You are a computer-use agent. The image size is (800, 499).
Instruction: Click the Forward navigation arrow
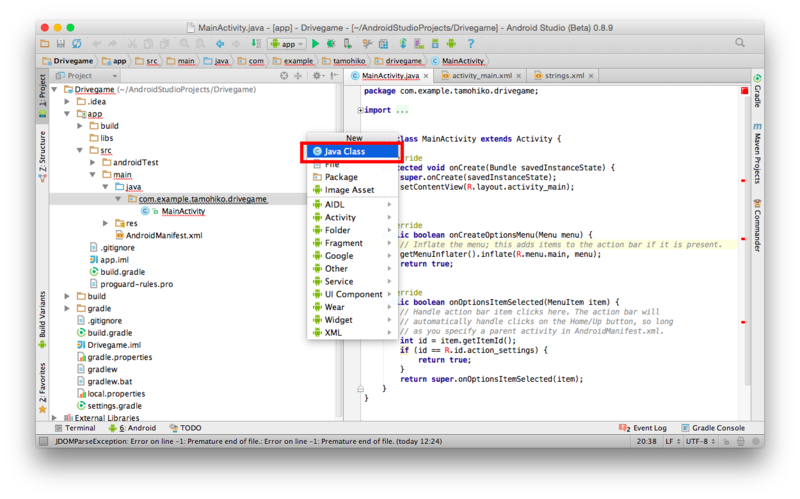click(x=236, y=44)
